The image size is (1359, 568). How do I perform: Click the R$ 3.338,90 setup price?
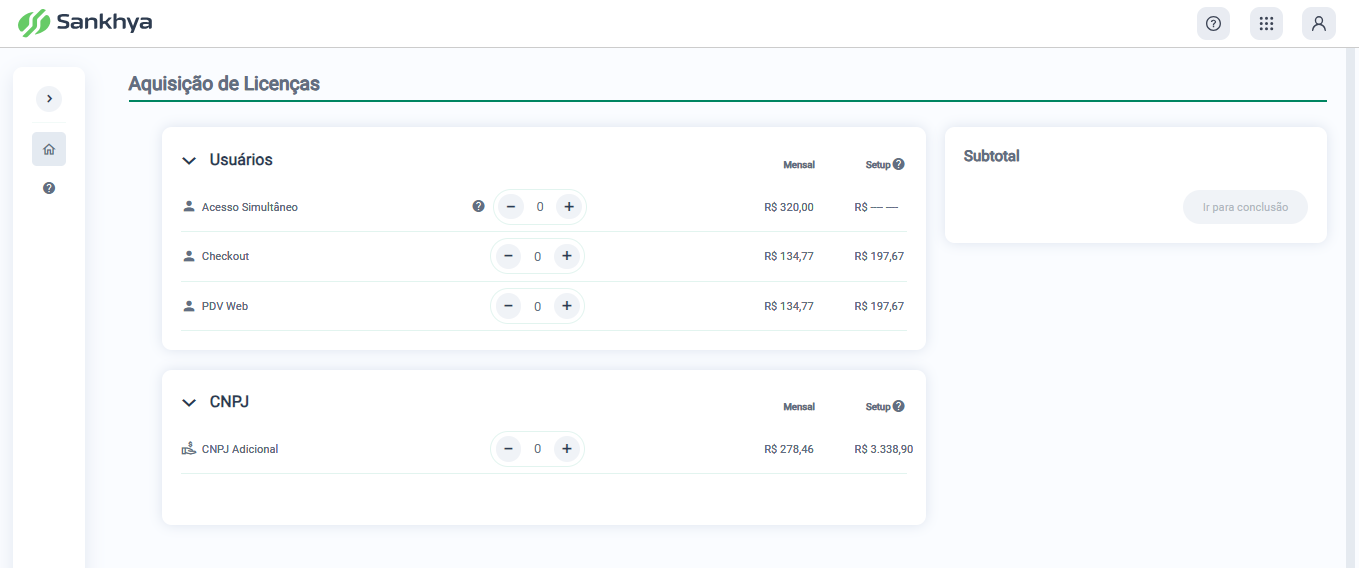pos(884,449)
